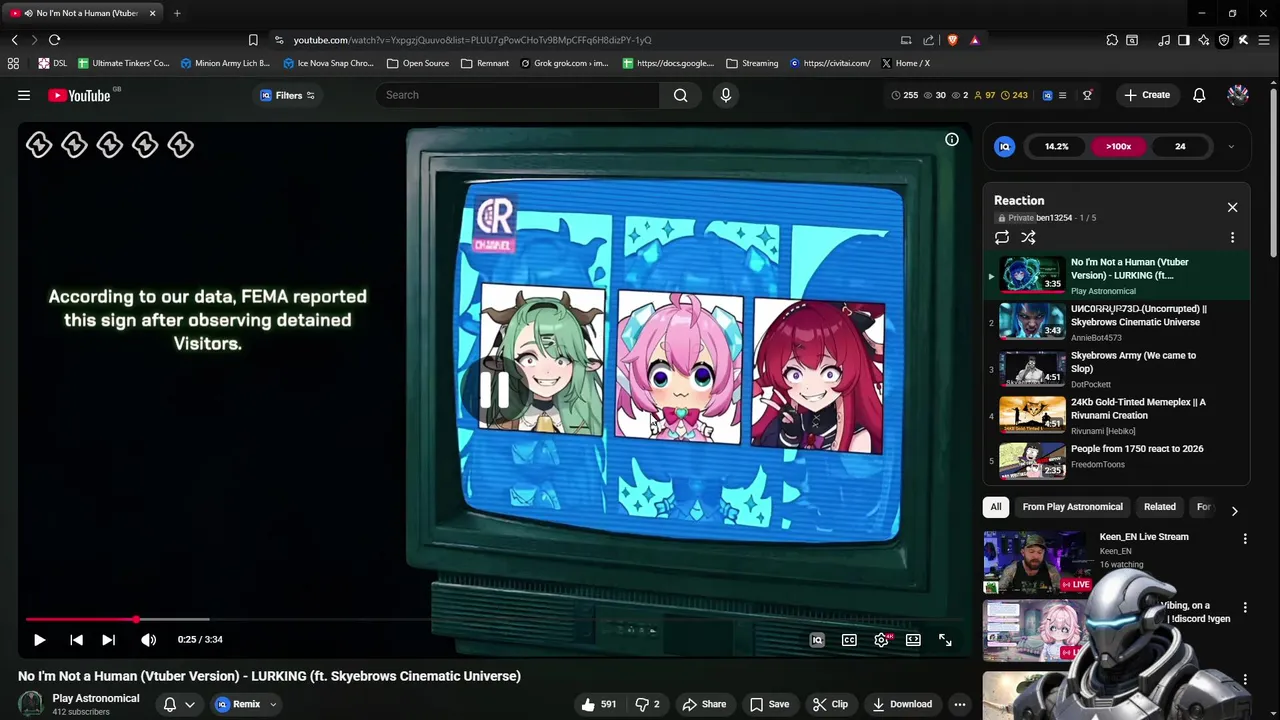Open the Streaming bookmarks folder

click(x=752, y=63)
